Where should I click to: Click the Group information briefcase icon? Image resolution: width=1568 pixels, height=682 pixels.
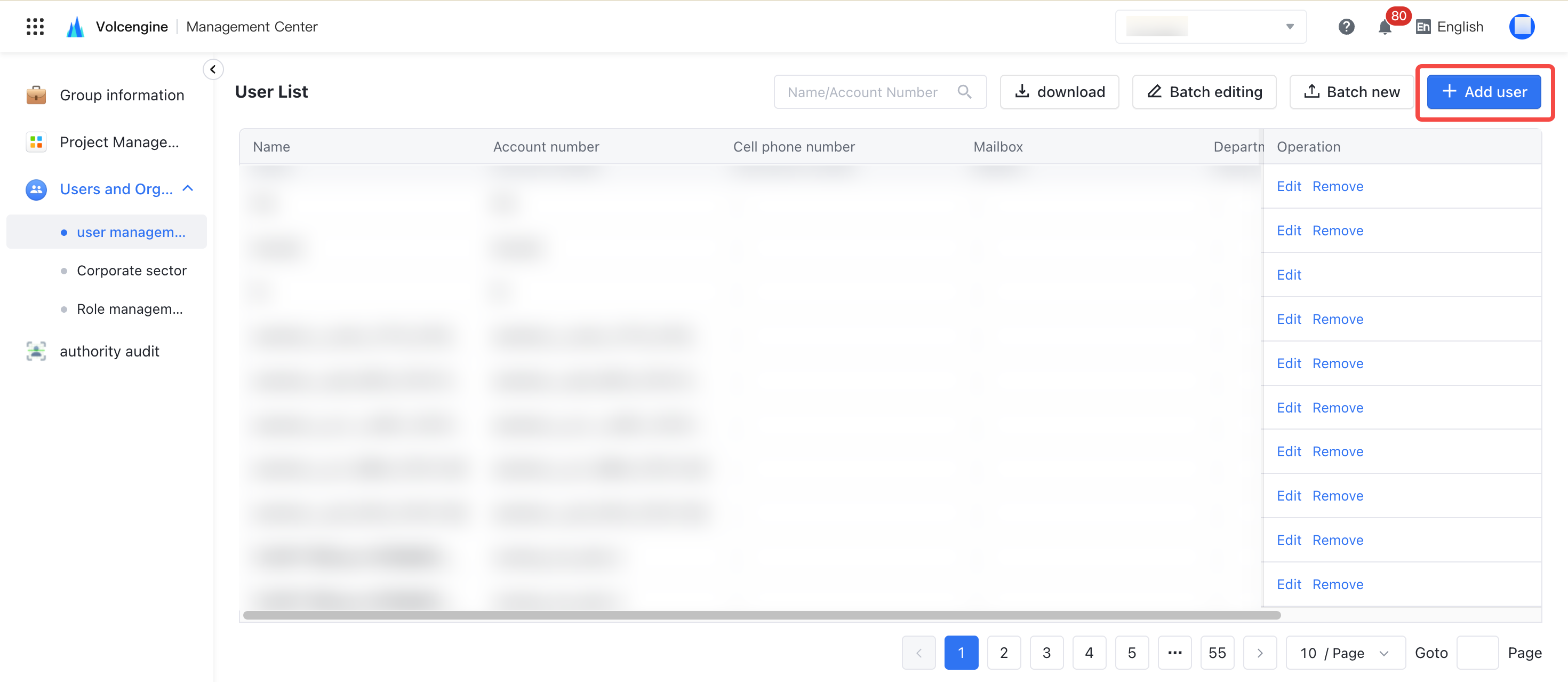tap(36, 95)
